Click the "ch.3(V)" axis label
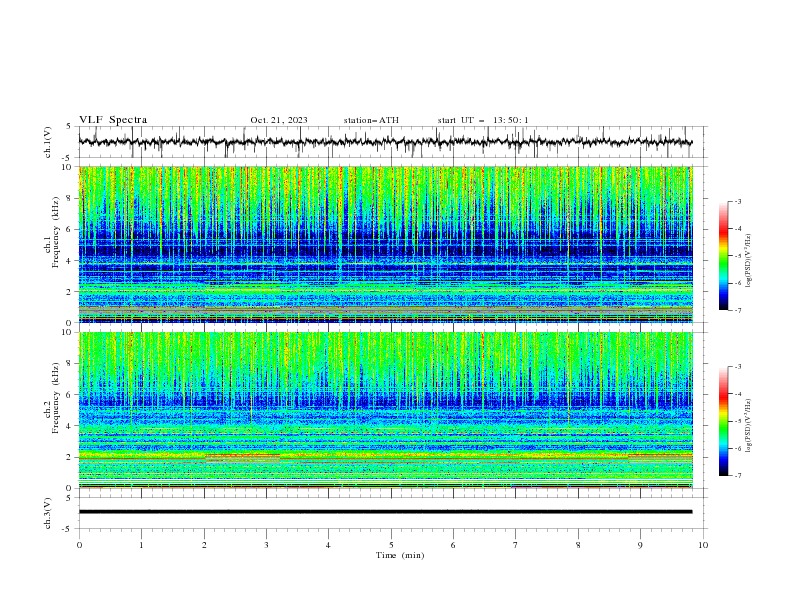The height and width of the screenshot is (612, 792). pos(48,513)
